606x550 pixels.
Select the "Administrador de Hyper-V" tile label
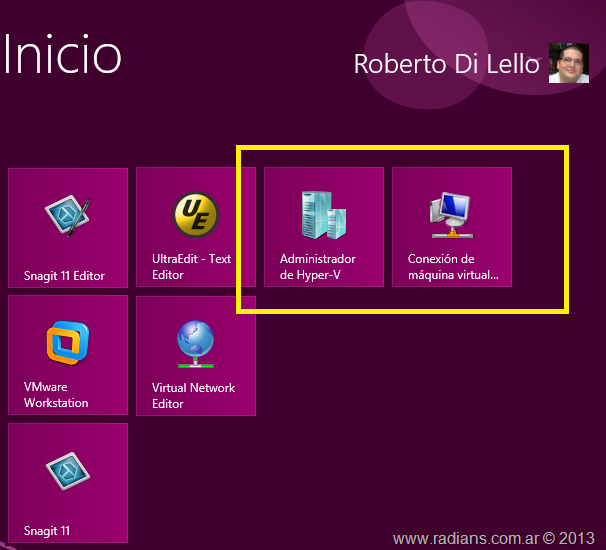317,267
